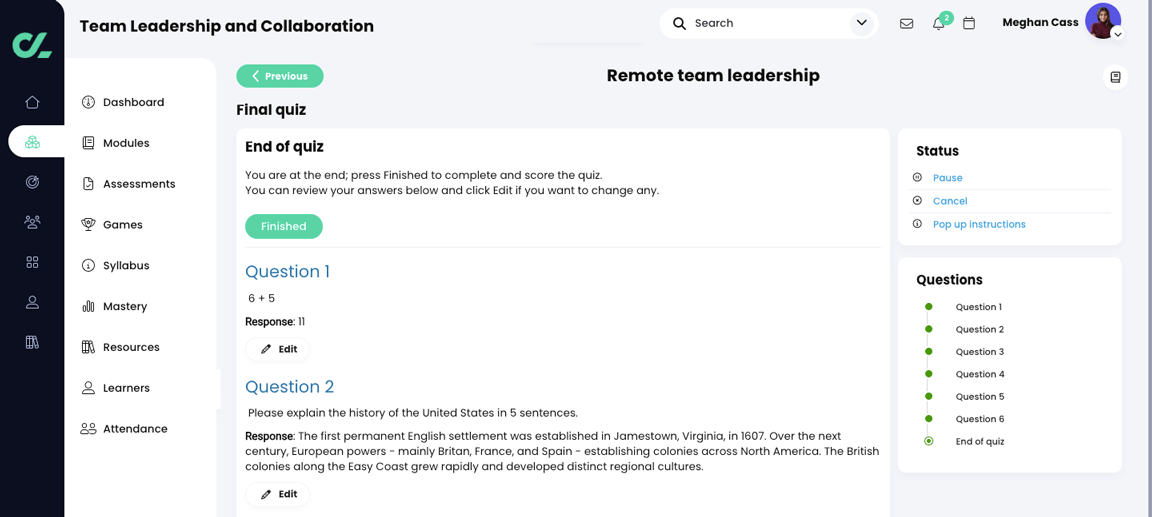Screen dimensions: 1152x517
Task: Open the mail envelope icon
Action: coord(906,23)
